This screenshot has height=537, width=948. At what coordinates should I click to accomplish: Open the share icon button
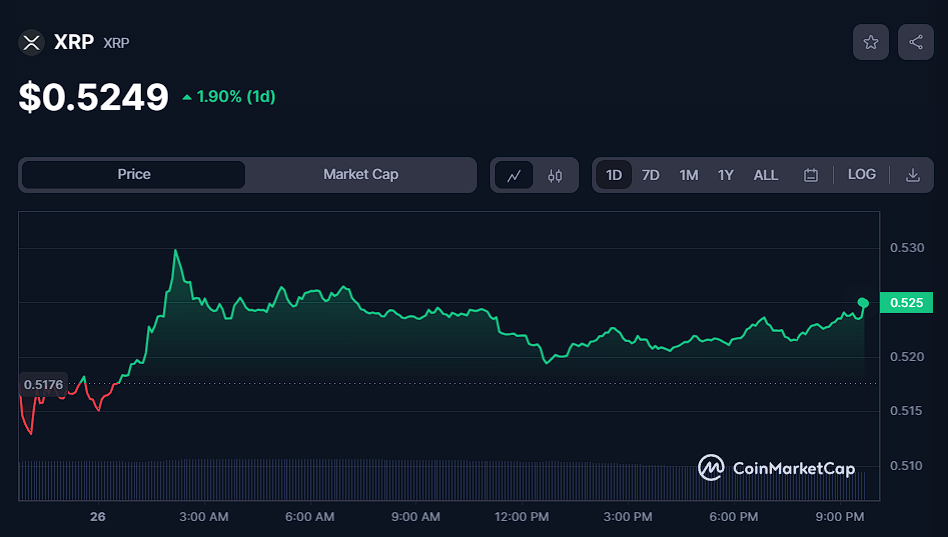(x=915, y=42)
